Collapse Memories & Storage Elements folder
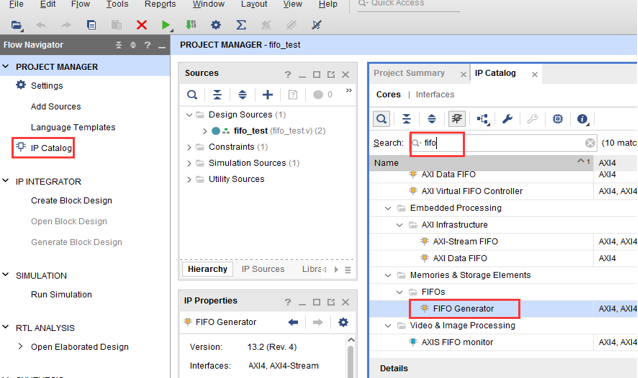638x378 pixels. pos(388,275)
